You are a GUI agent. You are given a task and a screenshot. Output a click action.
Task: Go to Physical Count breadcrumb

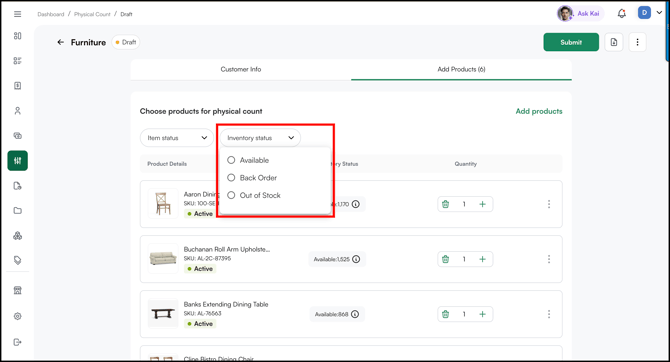pyautogui.click(x=92, y=14)
